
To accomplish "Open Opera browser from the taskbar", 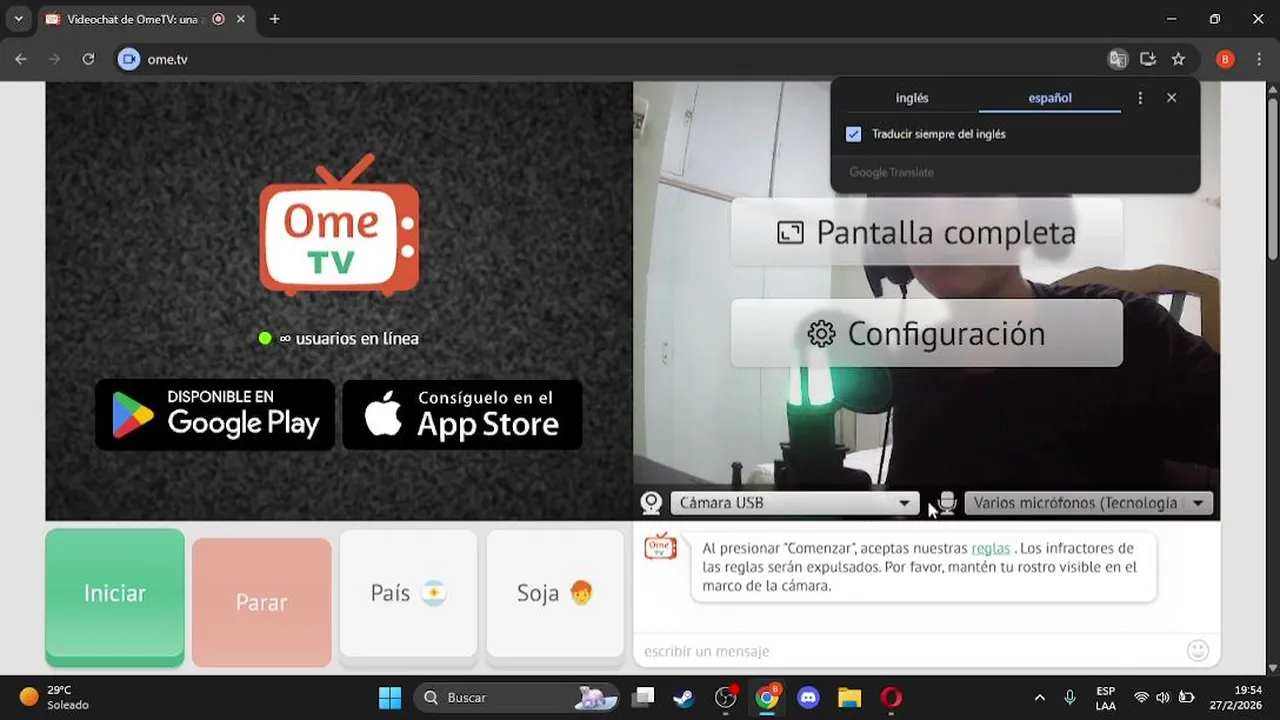I will (891, 697).
